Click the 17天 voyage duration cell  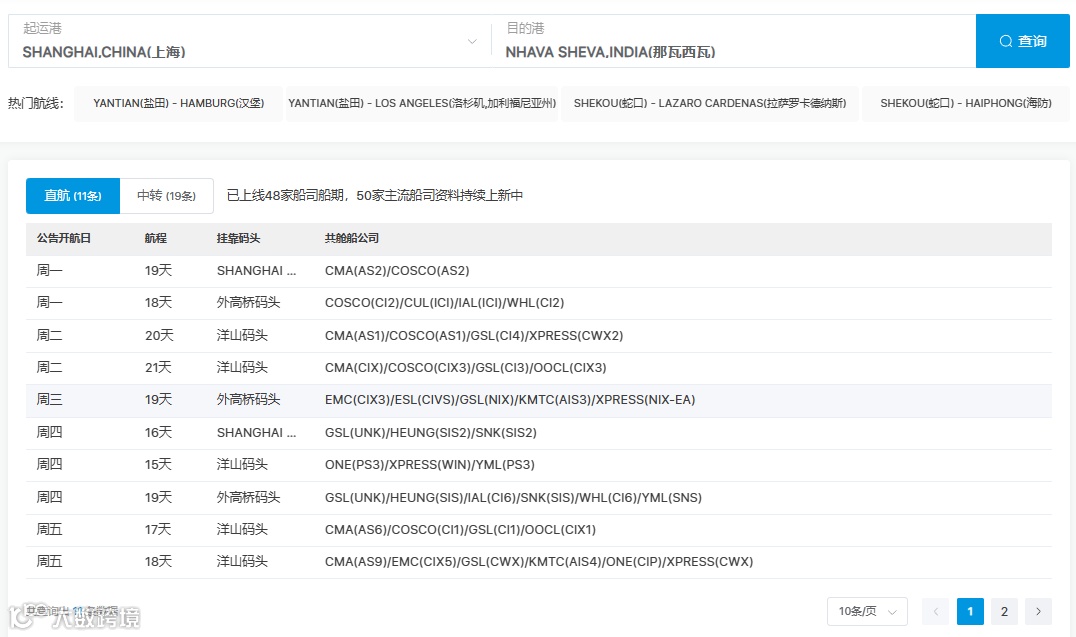(159, 530)
